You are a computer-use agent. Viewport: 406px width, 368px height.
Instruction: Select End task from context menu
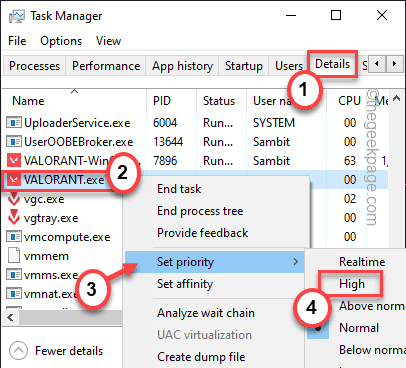click(x=179, y=189)
